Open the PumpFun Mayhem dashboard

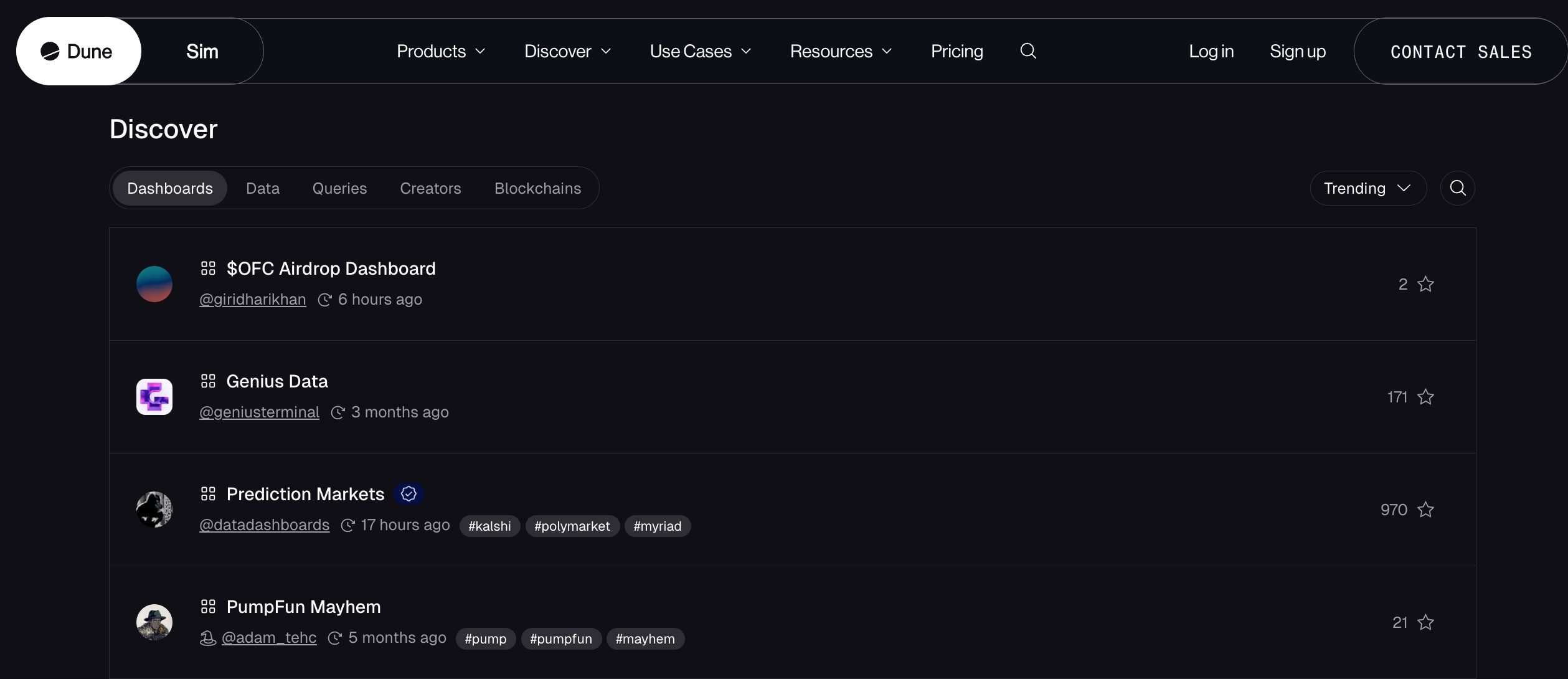(303, 607)
